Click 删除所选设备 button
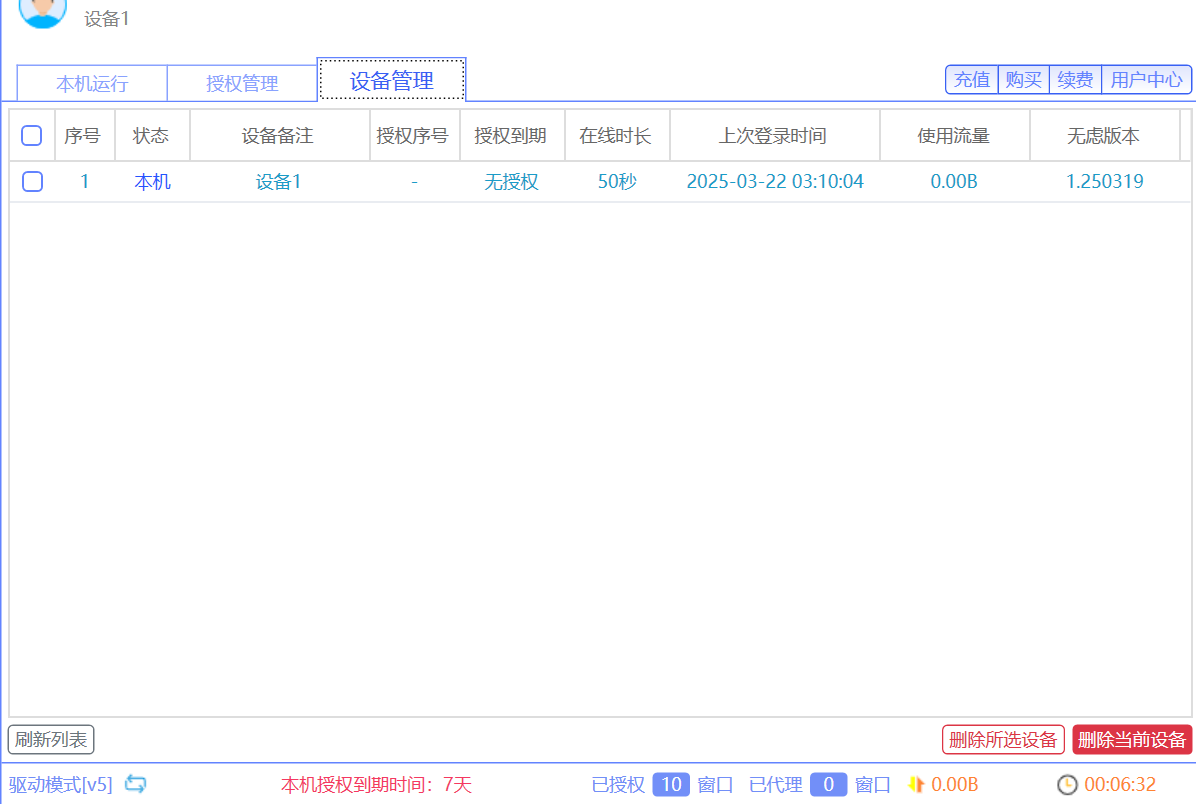Viewport: 1196px width, 804px height. 1003,740
